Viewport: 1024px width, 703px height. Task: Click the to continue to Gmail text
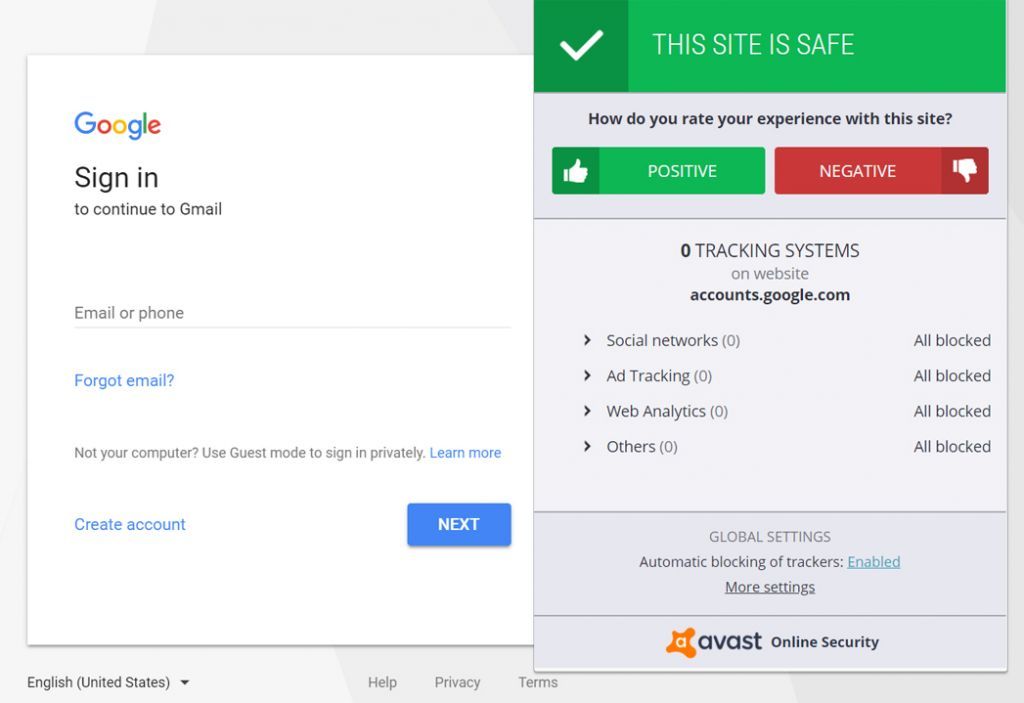pos(148,209)
